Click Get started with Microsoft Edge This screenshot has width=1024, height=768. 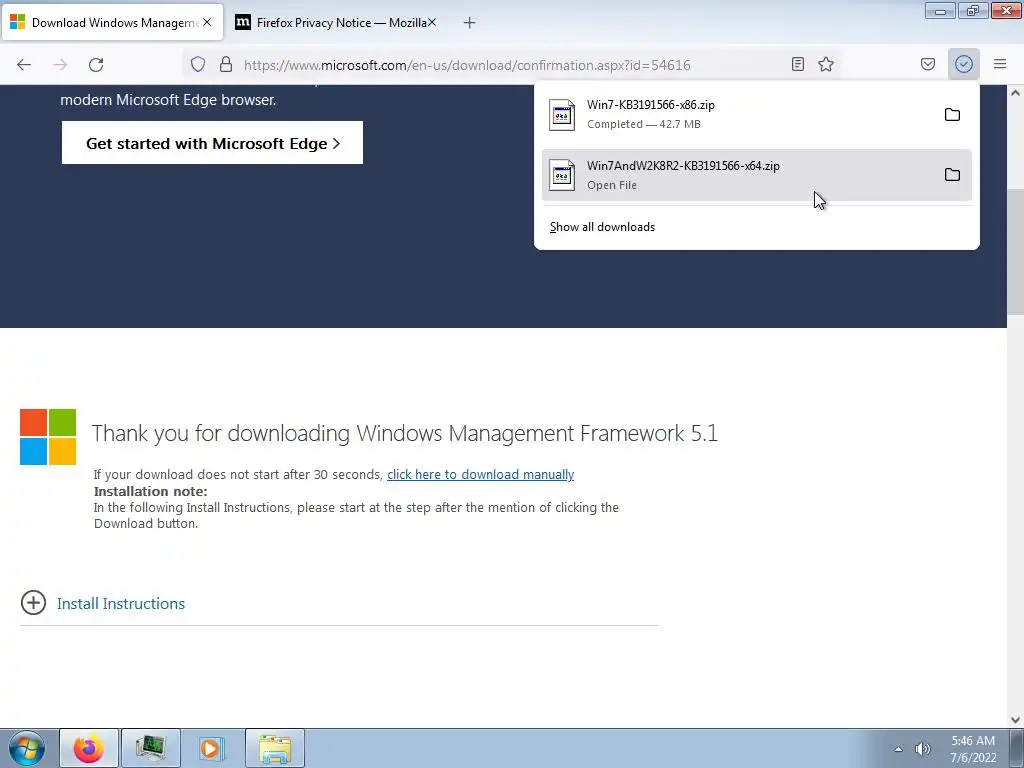point(212,143)
